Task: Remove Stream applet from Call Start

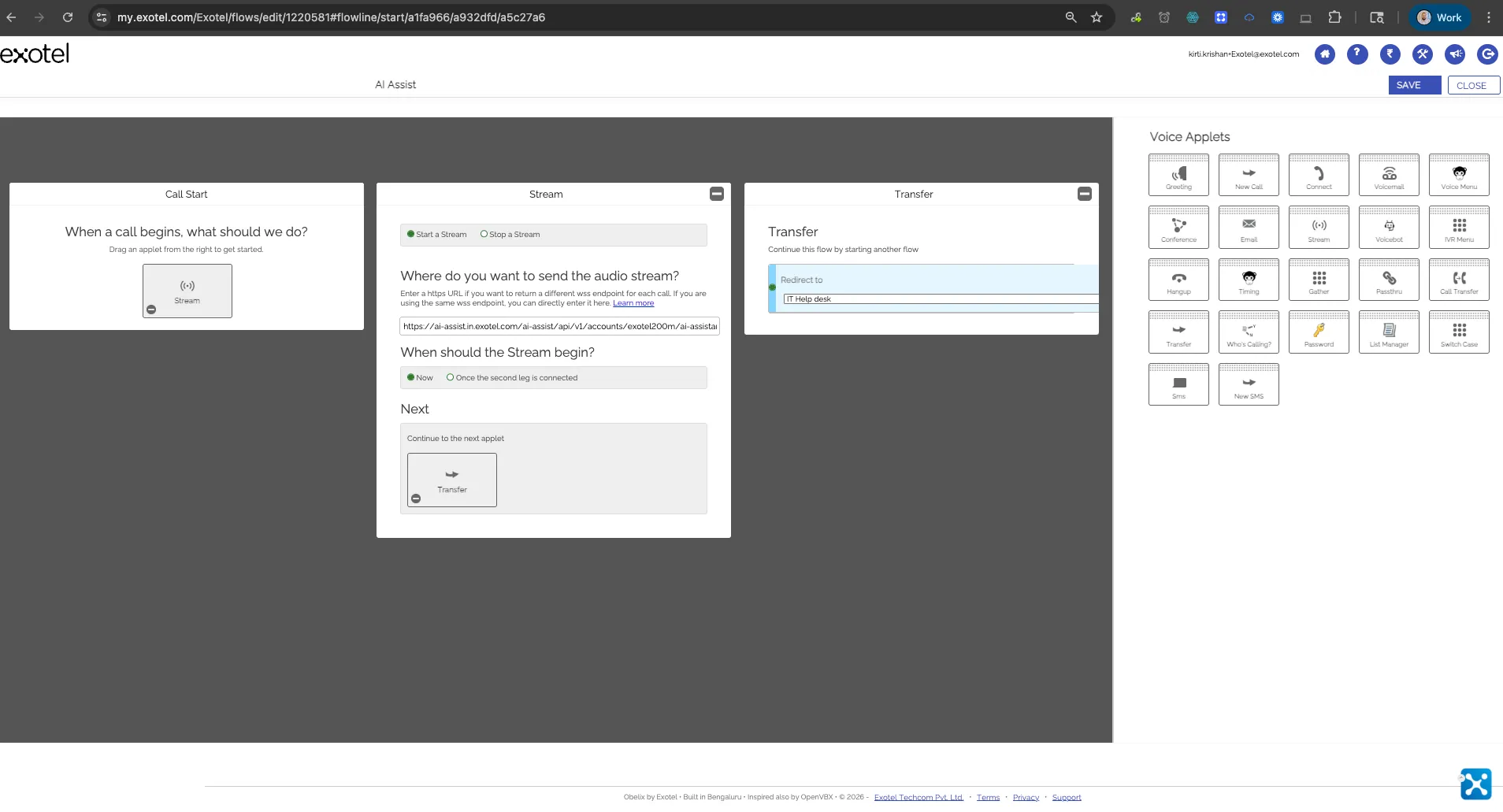Action: 151,310
